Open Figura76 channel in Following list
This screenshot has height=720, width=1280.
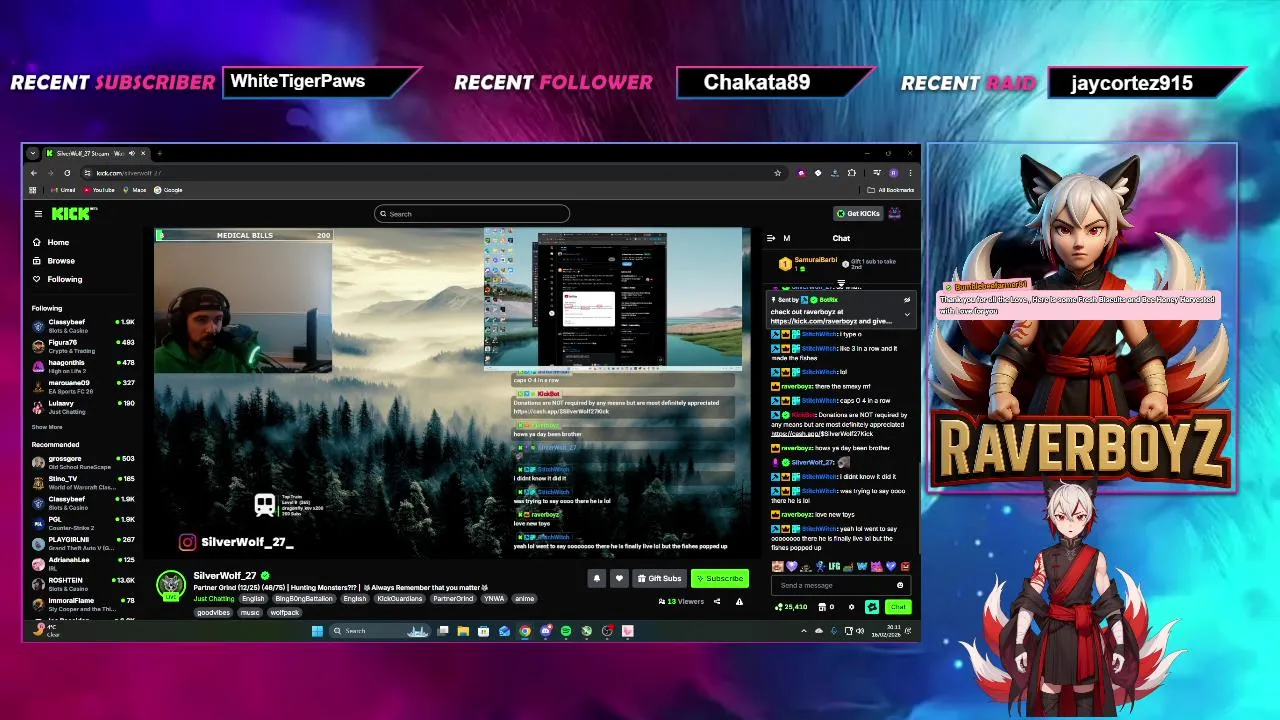point(85,346)
